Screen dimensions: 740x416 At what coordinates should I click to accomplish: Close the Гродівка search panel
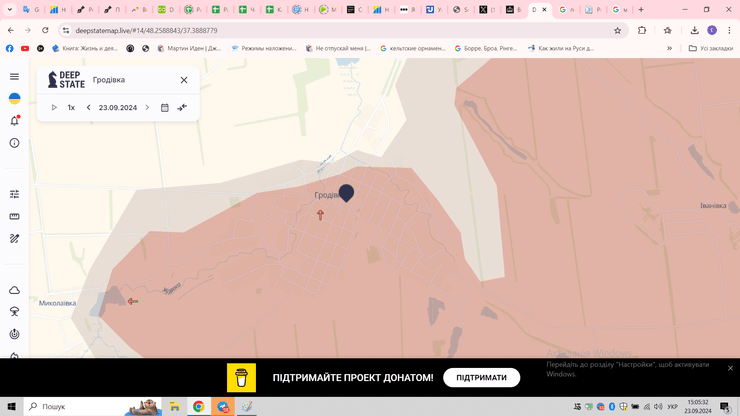[184, 80]
